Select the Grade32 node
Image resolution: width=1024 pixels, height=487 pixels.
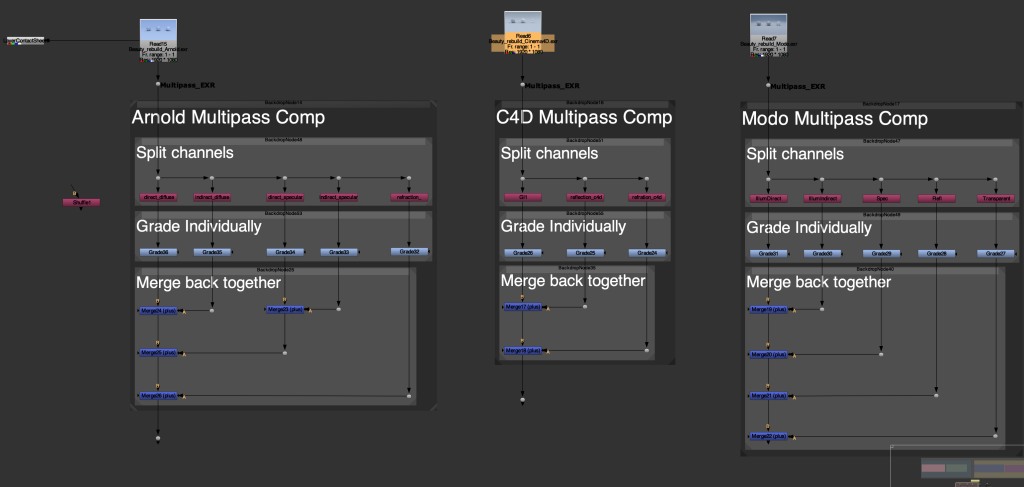pos(409,251)
